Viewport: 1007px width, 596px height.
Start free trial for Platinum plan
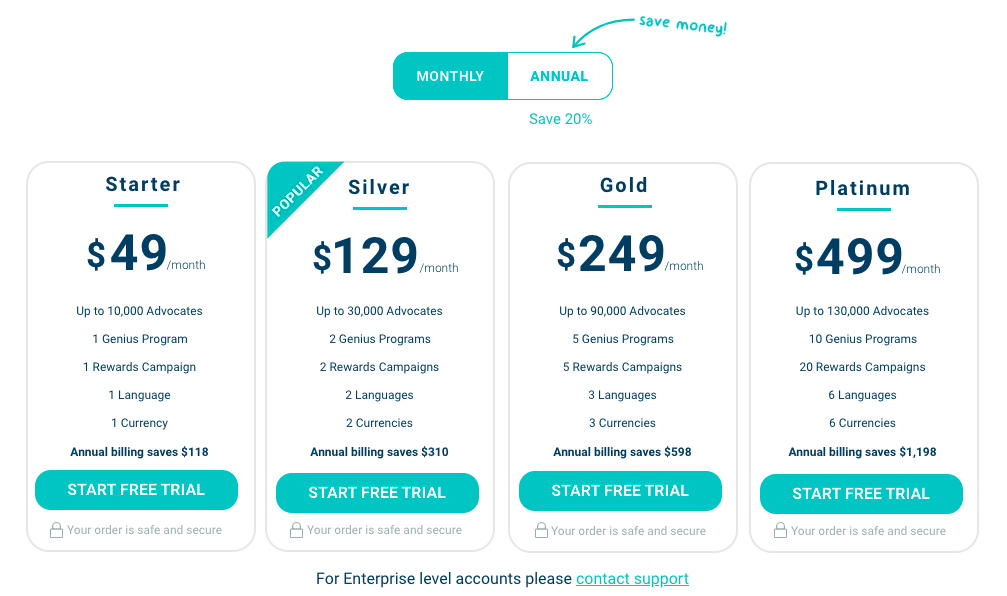(x=861, y=494)
